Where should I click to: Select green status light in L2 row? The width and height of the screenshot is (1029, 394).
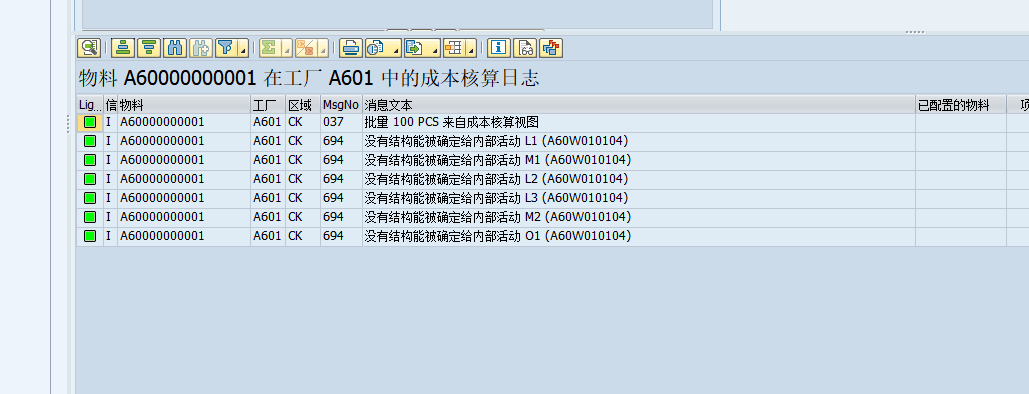(90, 179)
